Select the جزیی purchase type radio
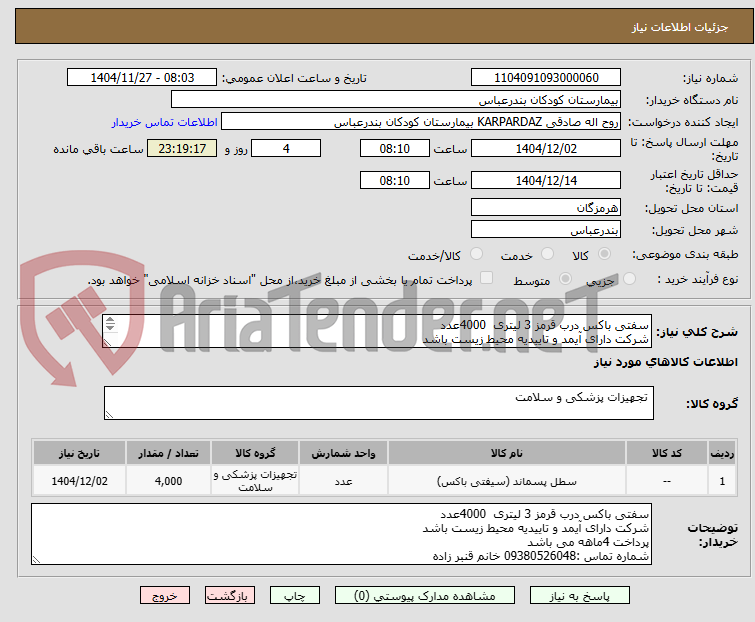Image resolution: width=755 pixels, height=622 pixels. click(629, 279)
